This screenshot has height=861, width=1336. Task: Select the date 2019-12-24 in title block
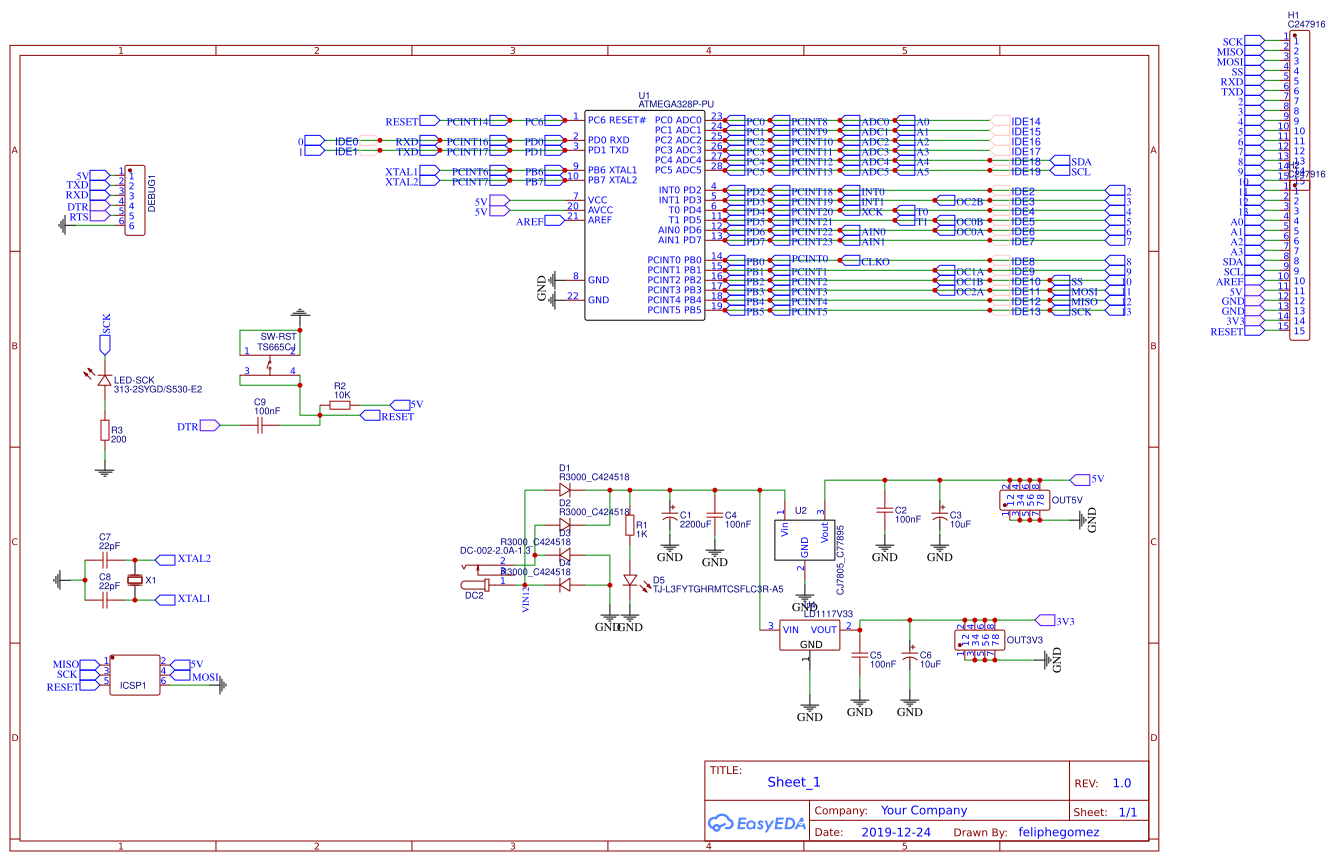tap(897, 832)
